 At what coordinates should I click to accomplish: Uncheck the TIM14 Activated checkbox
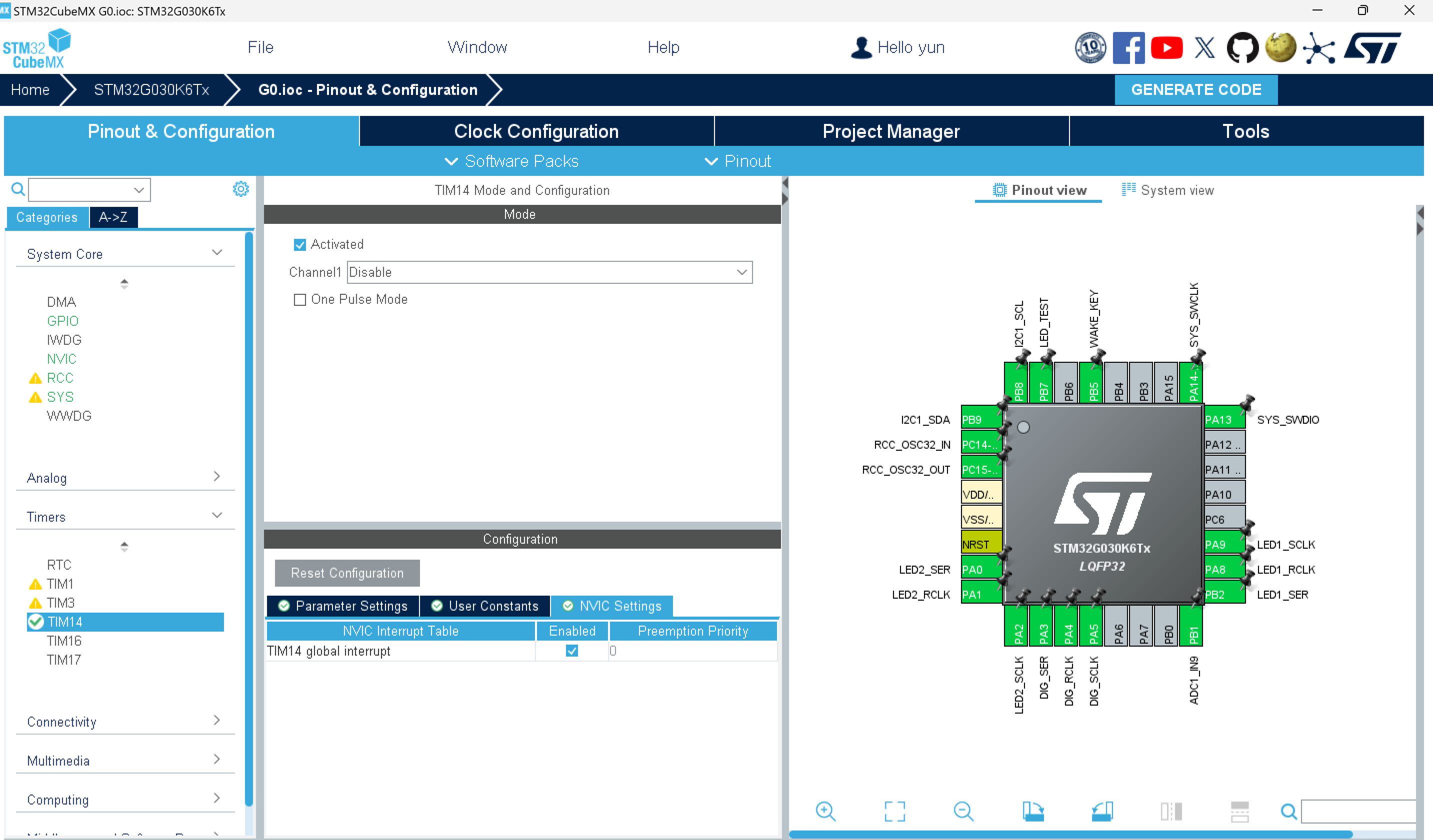click(x=299, y=245)
